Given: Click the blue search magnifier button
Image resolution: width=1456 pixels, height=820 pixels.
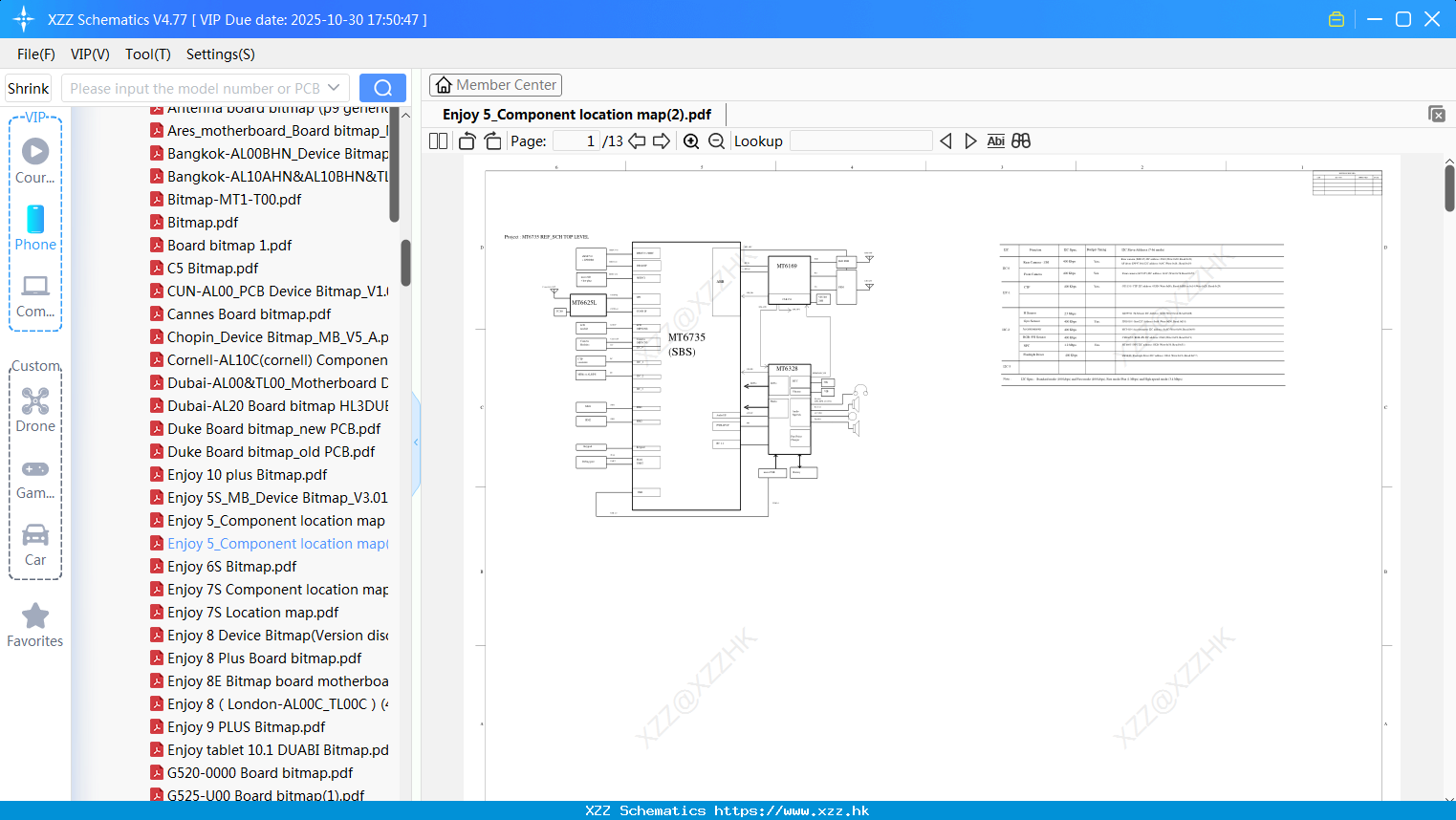Looking at the screenshot, I should coord(382,88).
